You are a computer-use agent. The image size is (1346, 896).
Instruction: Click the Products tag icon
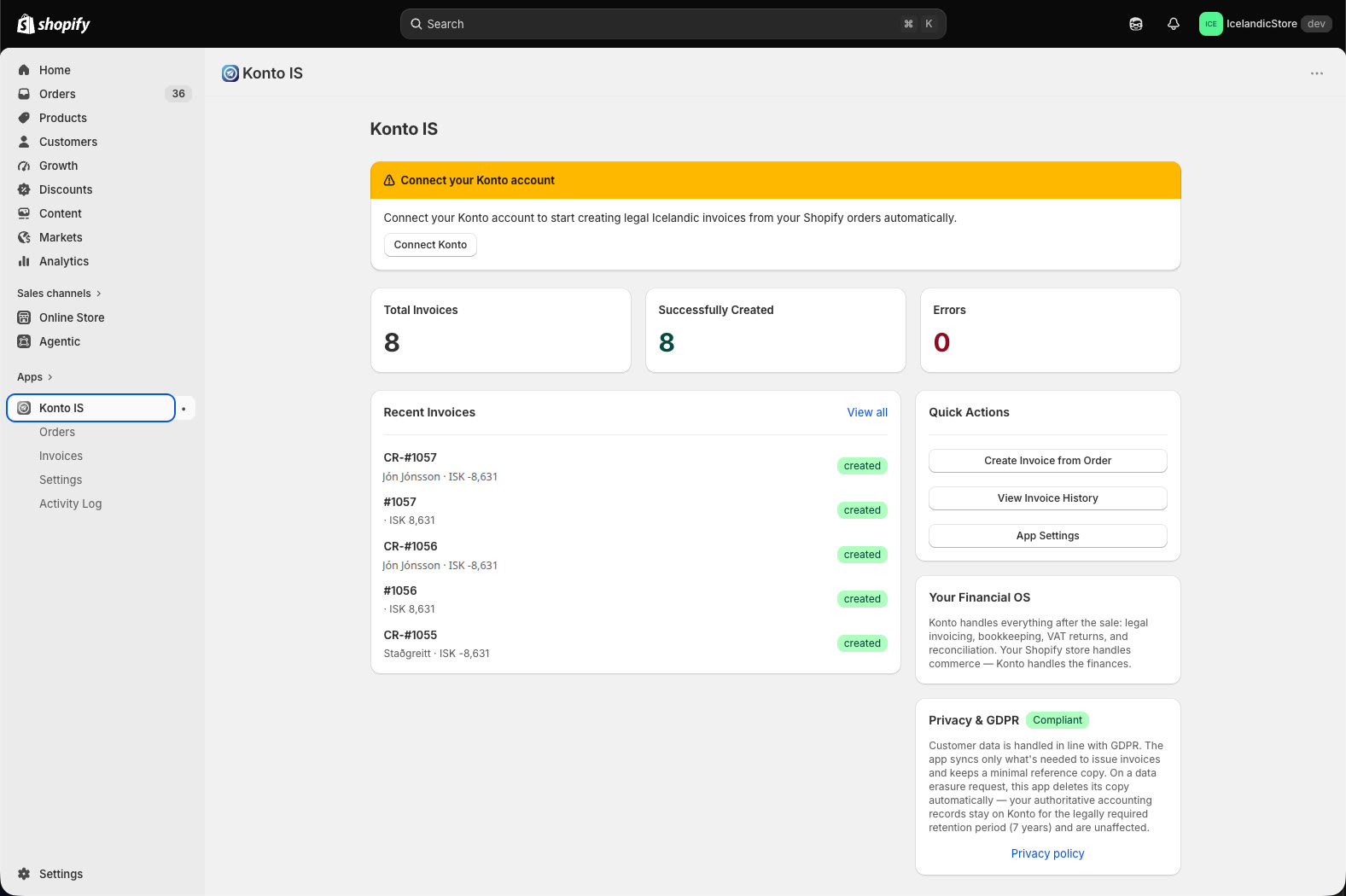click(x=24, y=118)
